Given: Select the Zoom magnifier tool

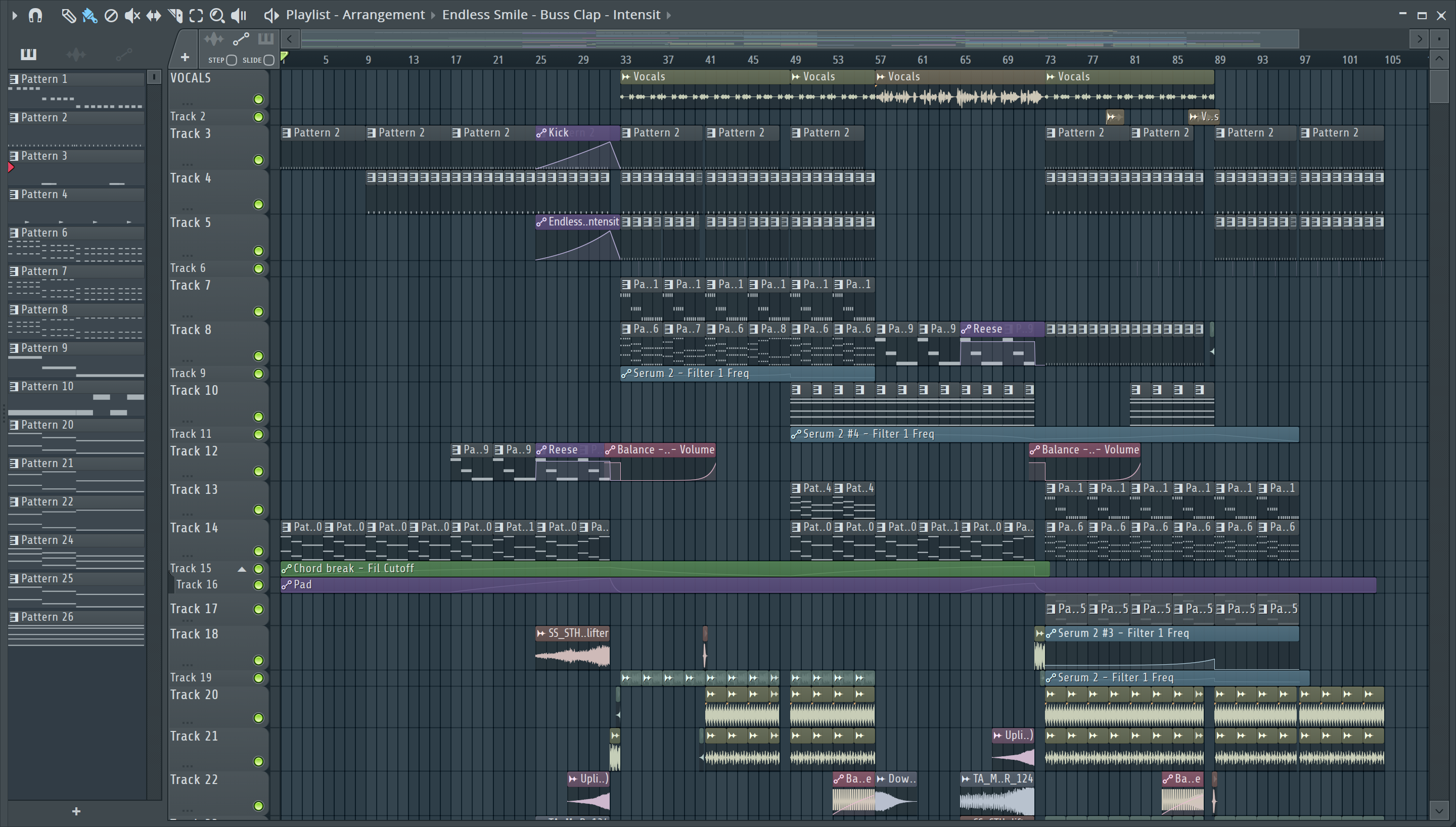Looking at the screenshot, I should (x=217, y=15).
